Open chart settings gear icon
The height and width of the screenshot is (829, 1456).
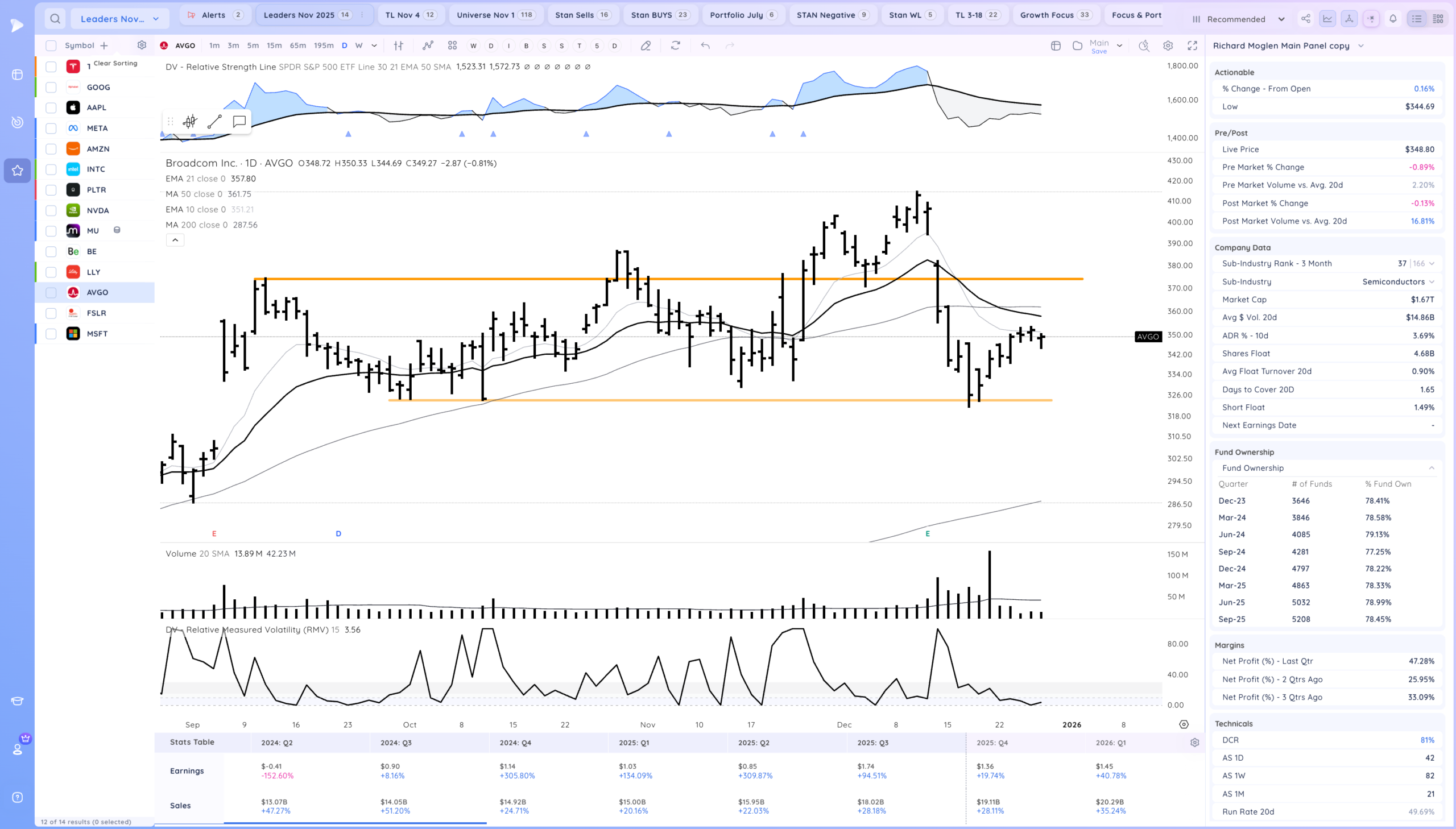pos(1168,45)
